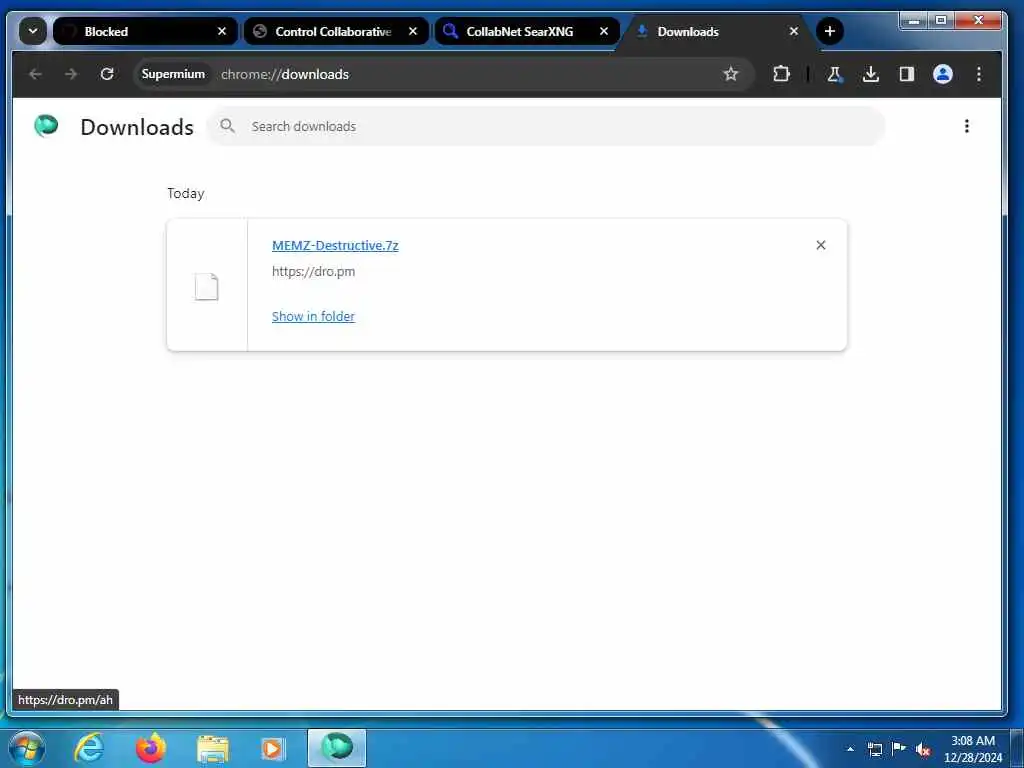Close the Downloads tab
The image size is (1024, 768).
coord(794,31)
